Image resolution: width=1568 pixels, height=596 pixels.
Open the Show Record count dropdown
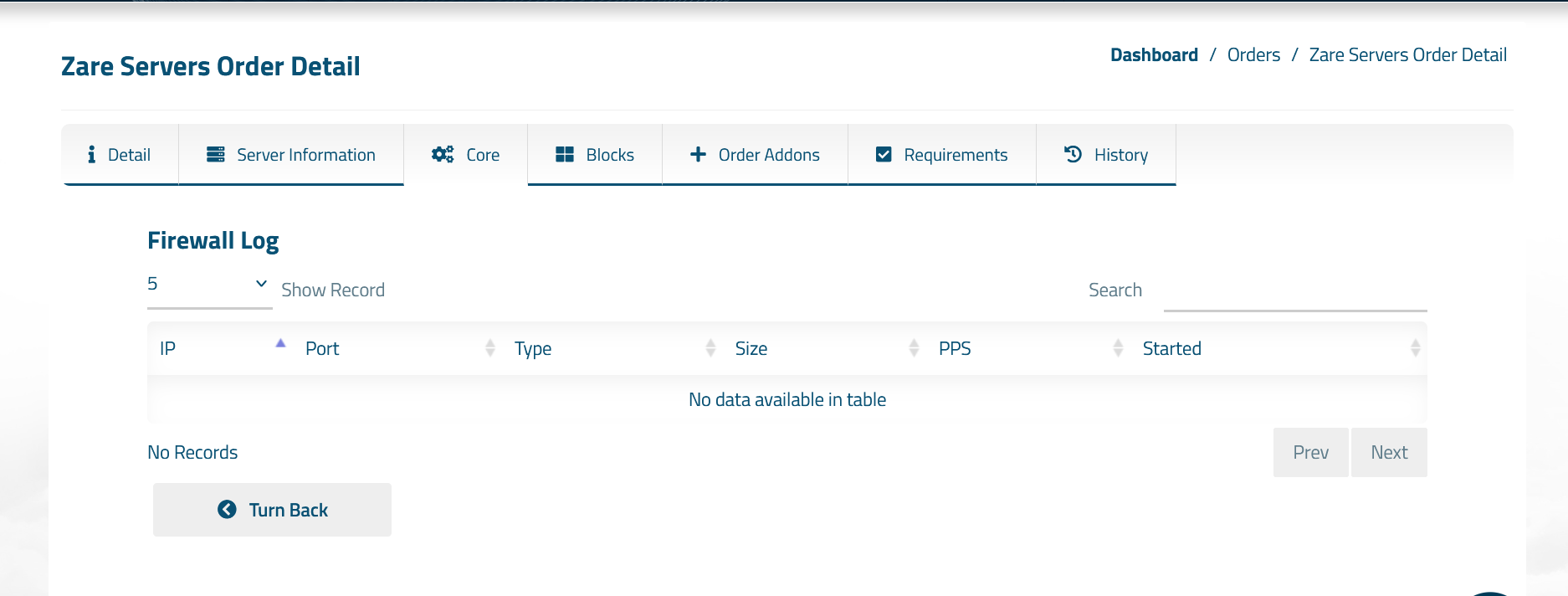pos(210,285)
